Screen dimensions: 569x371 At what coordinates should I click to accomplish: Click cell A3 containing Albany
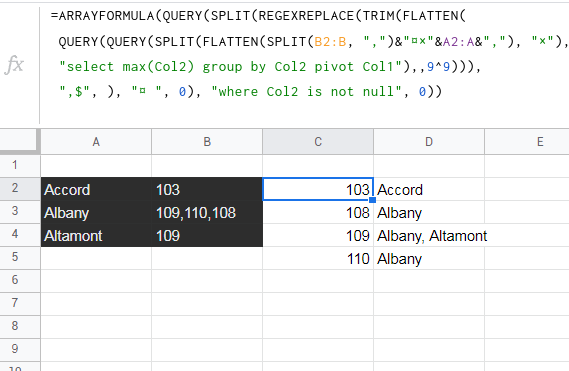tap(96, 212)
